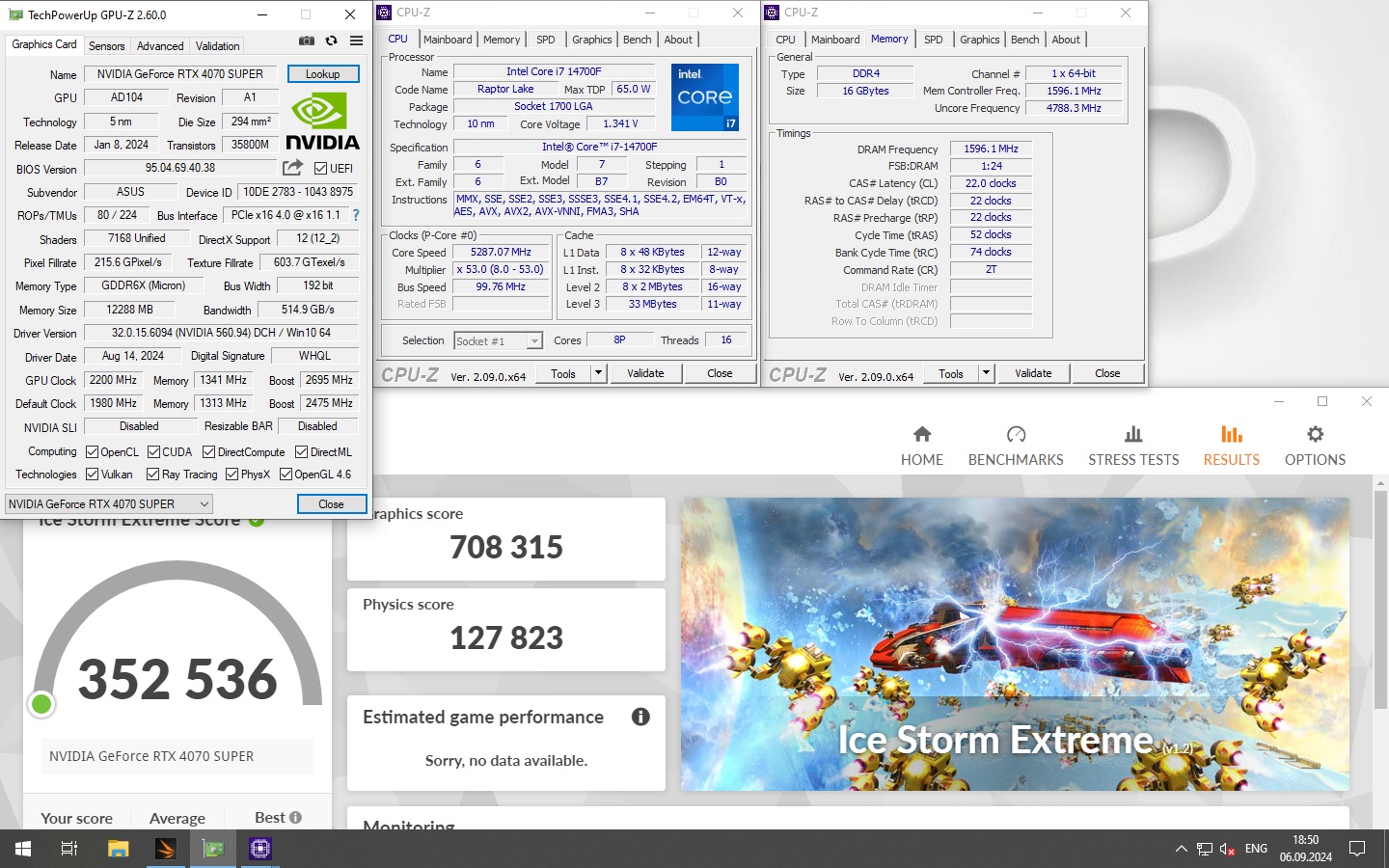Toggle the DirectCompute checkbox
1389x868 pixels.
[x=208, y=451]
